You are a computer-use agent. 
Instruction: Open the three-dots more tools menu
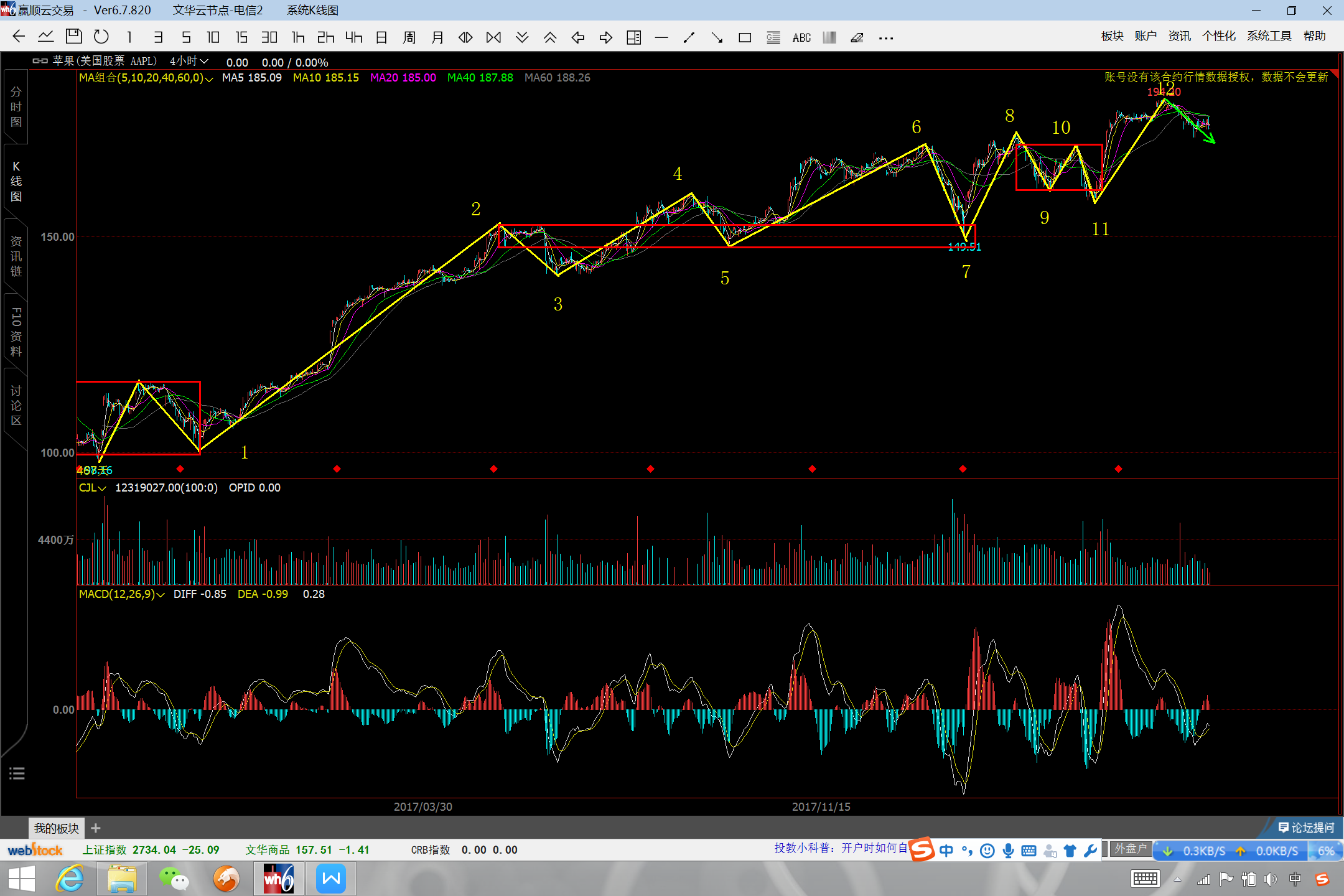[886, 38]
